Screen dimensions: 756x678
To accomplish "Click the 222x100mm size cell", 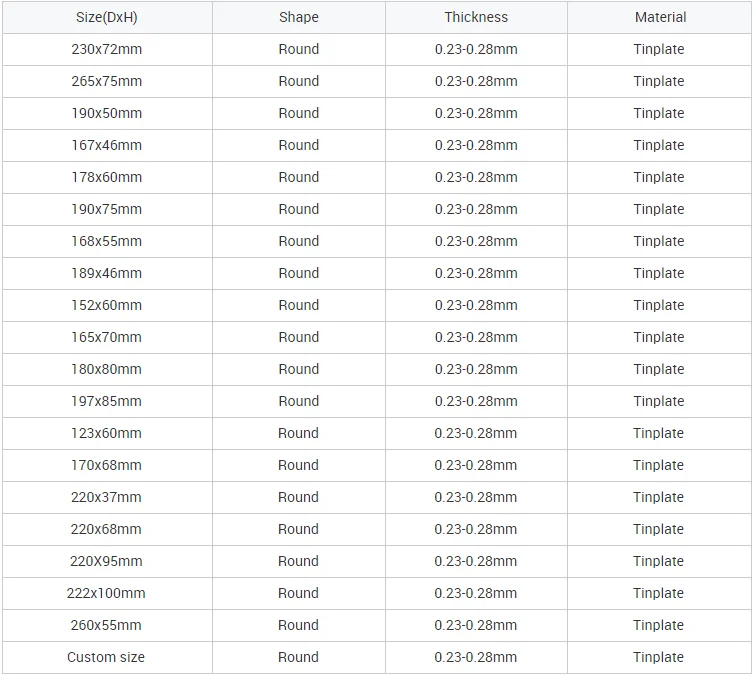I will (x=106, y=593).
